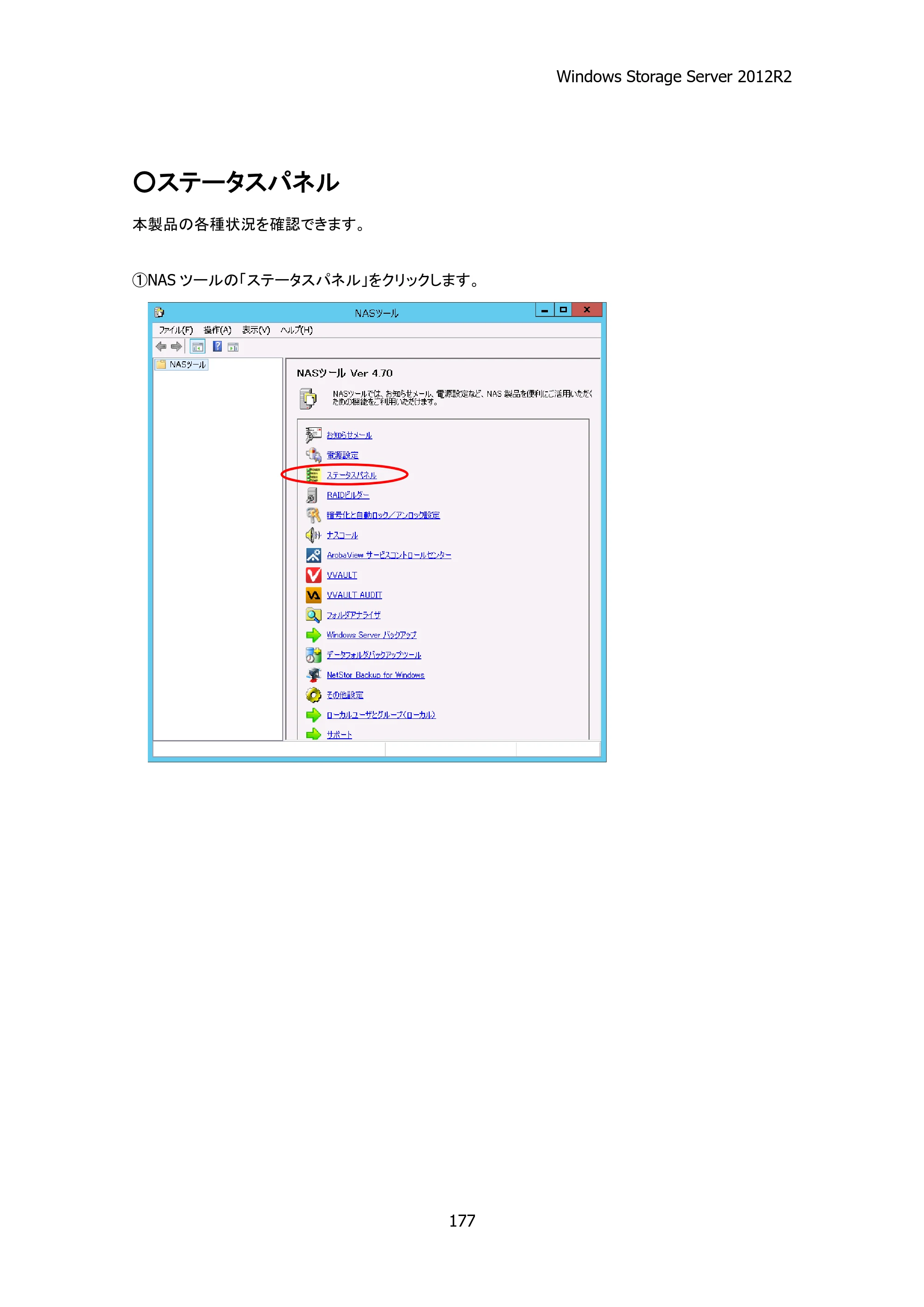
Task: Open the サポート link
Action: click(339, 735)
